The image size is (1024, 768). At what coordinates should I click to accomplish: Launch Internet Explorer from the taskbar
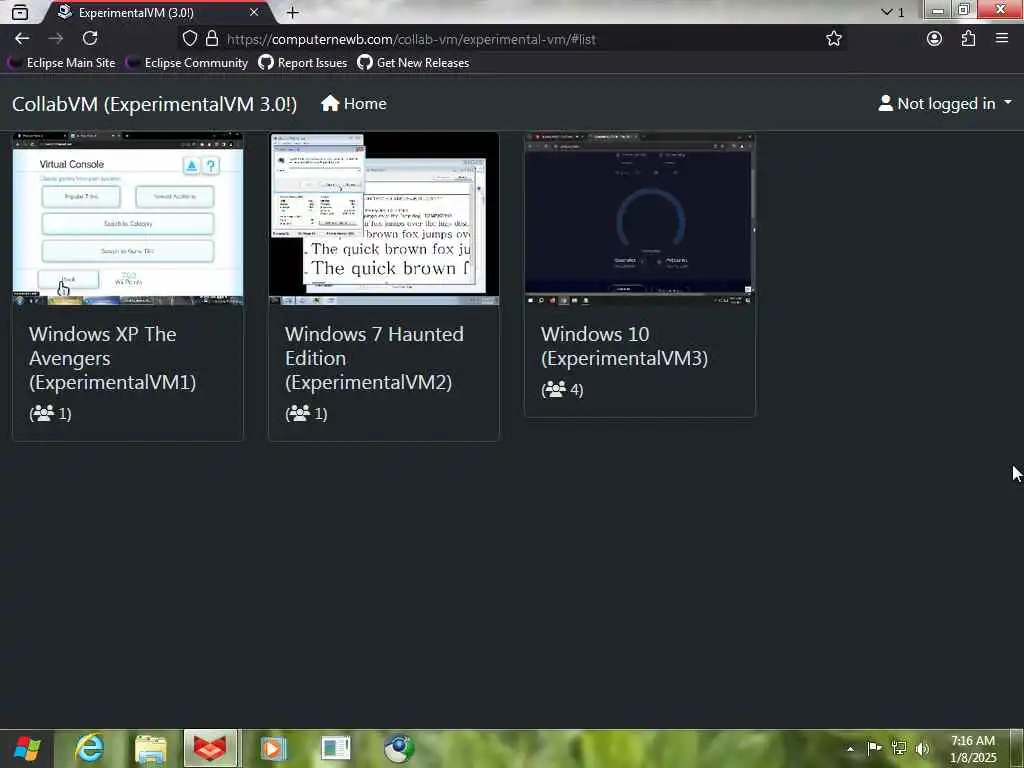(x=89, y=748)
